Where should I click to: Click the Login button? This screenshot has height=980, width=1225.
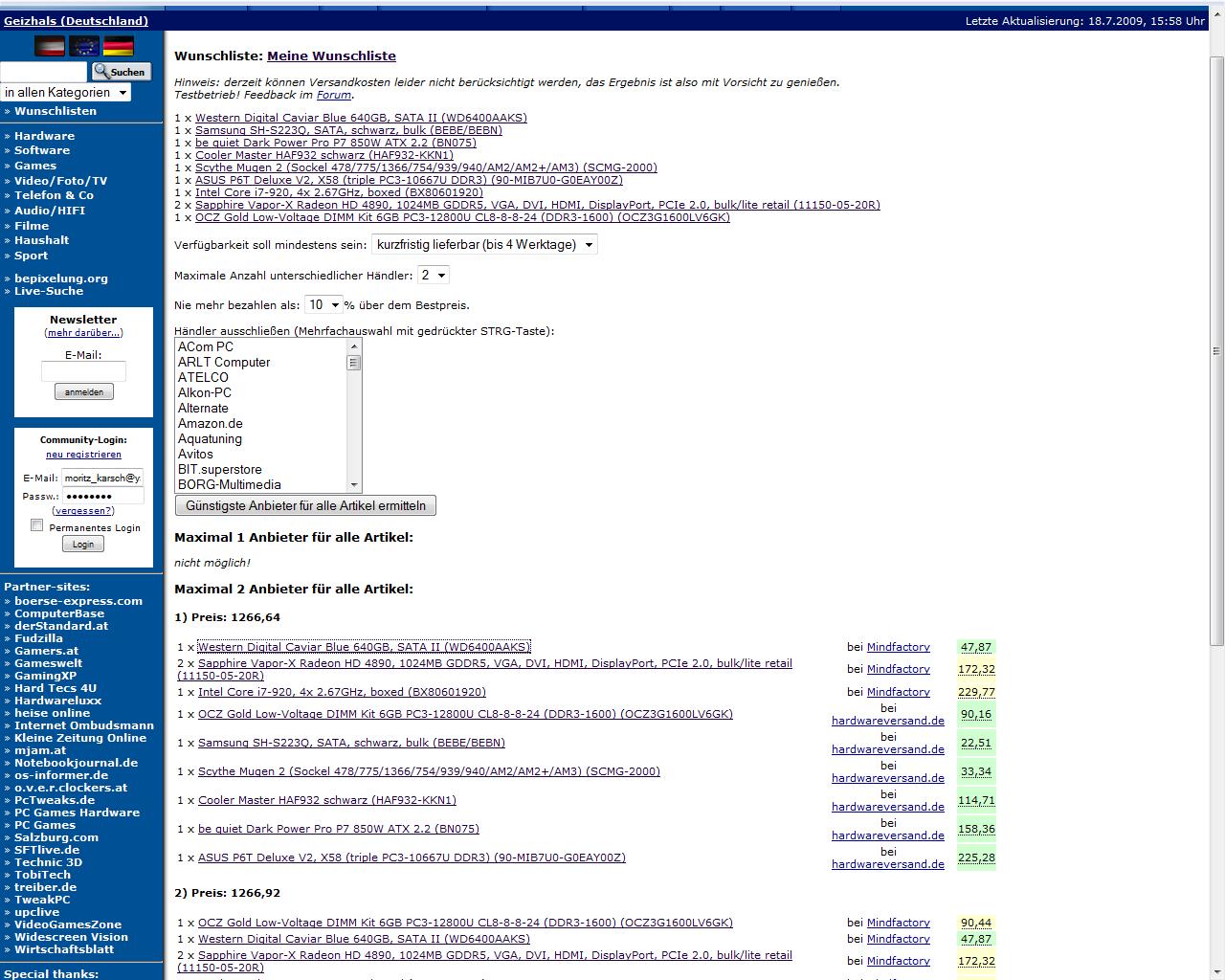tap(83, 544)
